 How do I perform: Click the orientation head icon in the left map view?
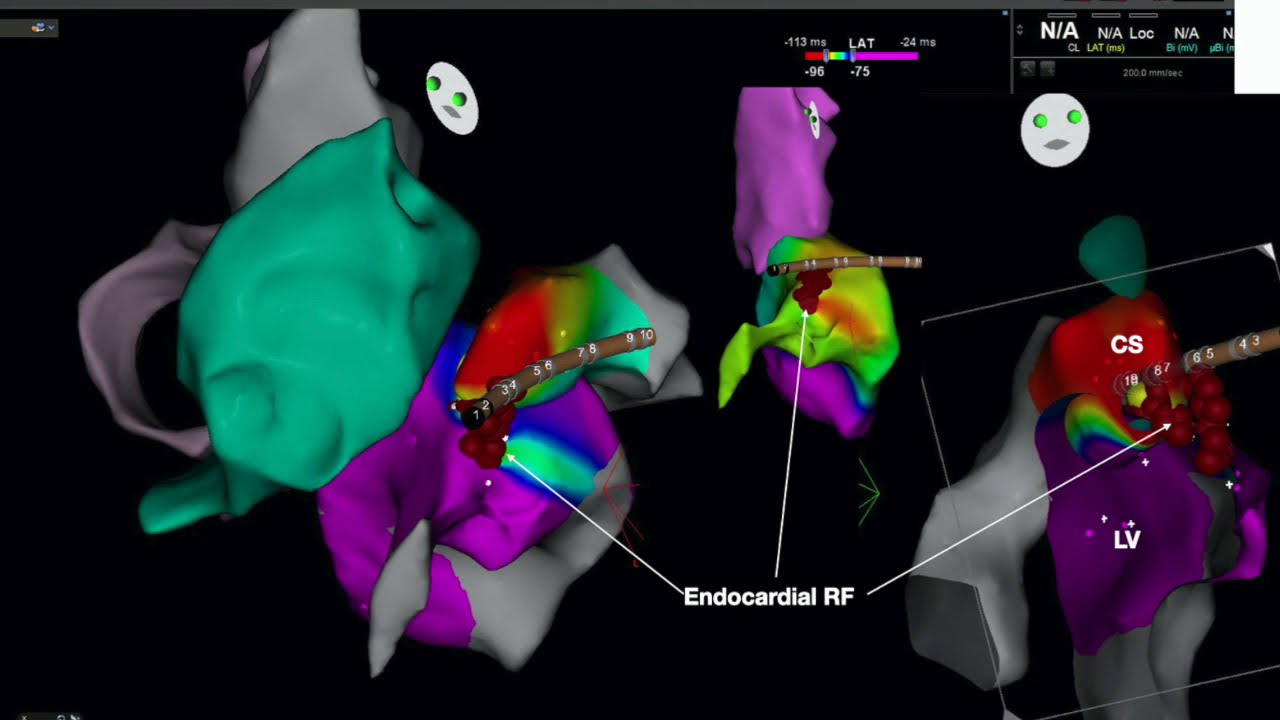(x=451, y=98)
